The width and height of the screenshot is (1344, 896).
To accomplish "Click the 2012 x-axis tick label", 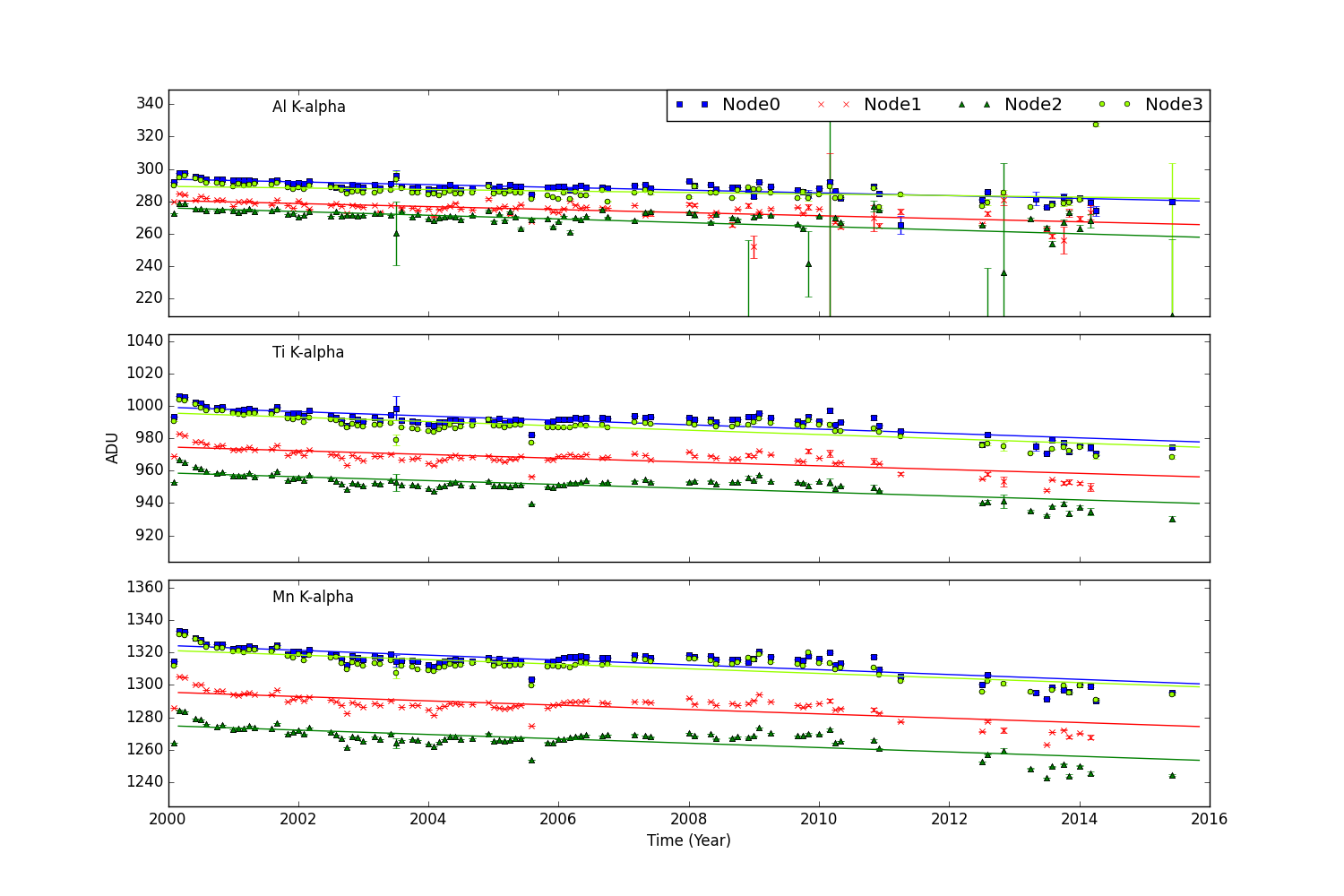I will click(949, 819).
